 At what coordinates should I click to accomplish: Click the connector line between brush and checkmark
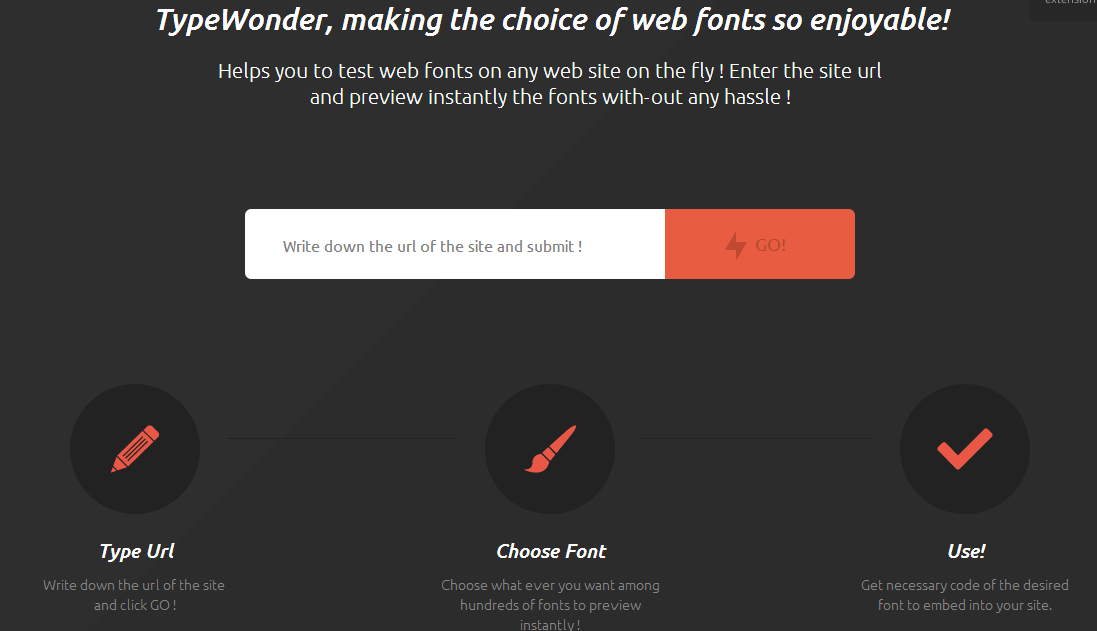pos(756,438)
